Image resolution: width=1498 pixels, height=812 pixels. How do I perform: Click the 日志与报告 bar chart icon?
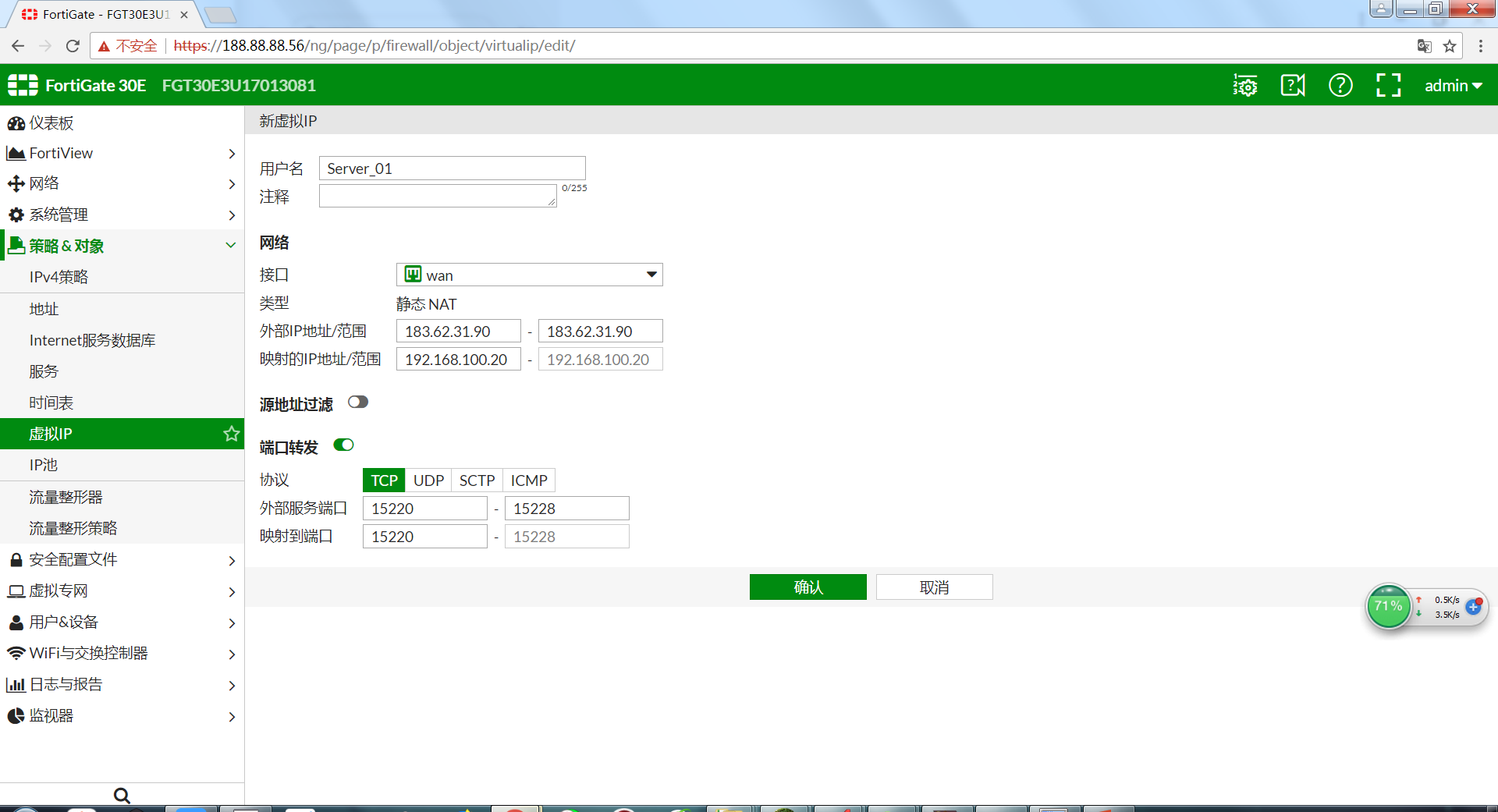click(16, 685)
